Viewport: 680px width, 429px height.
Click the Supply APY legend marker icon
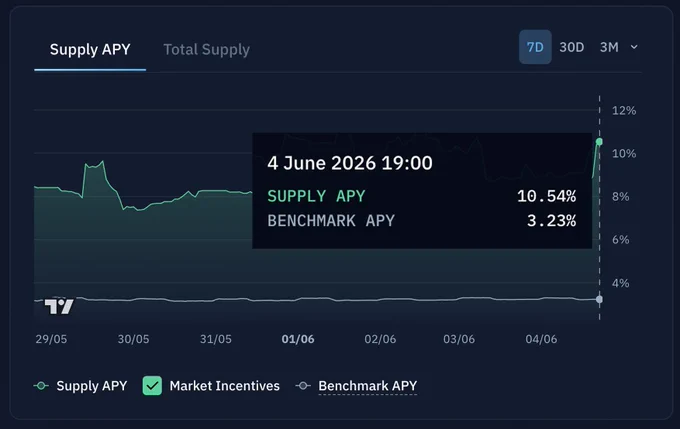tap(41, 386)
